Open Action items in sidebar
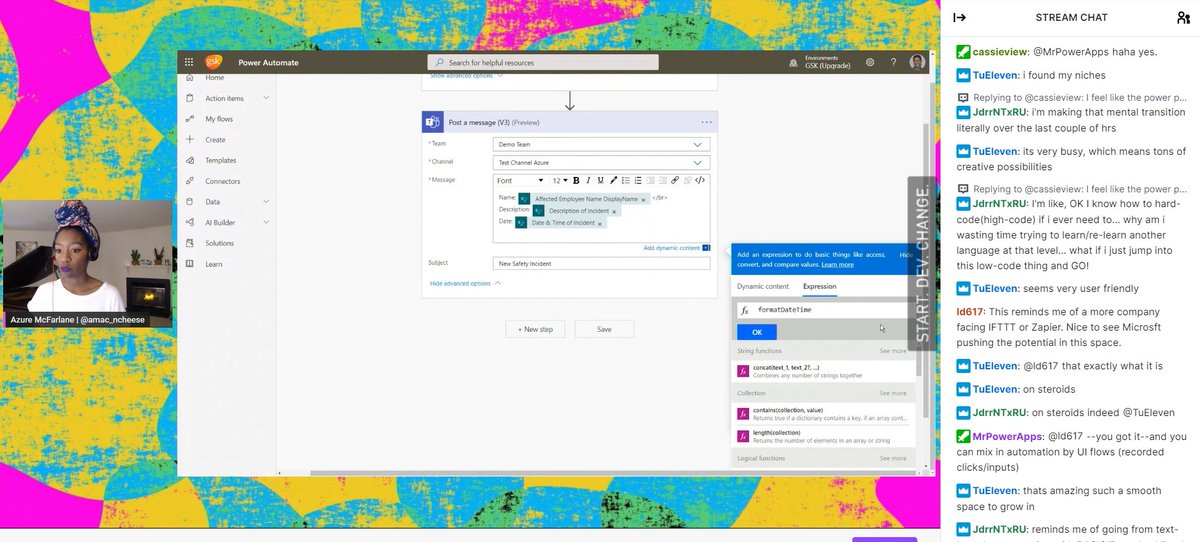This screenshot has height=542, width=1200. click(x=224, y=98)
